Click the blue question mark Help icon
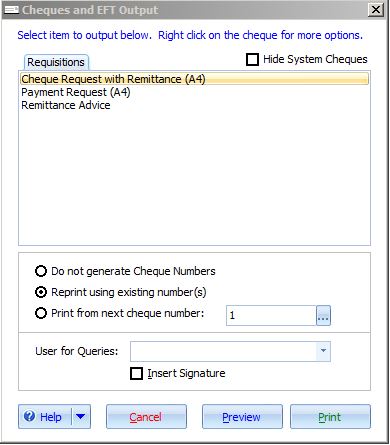390x445 pixels. (29, 416)
